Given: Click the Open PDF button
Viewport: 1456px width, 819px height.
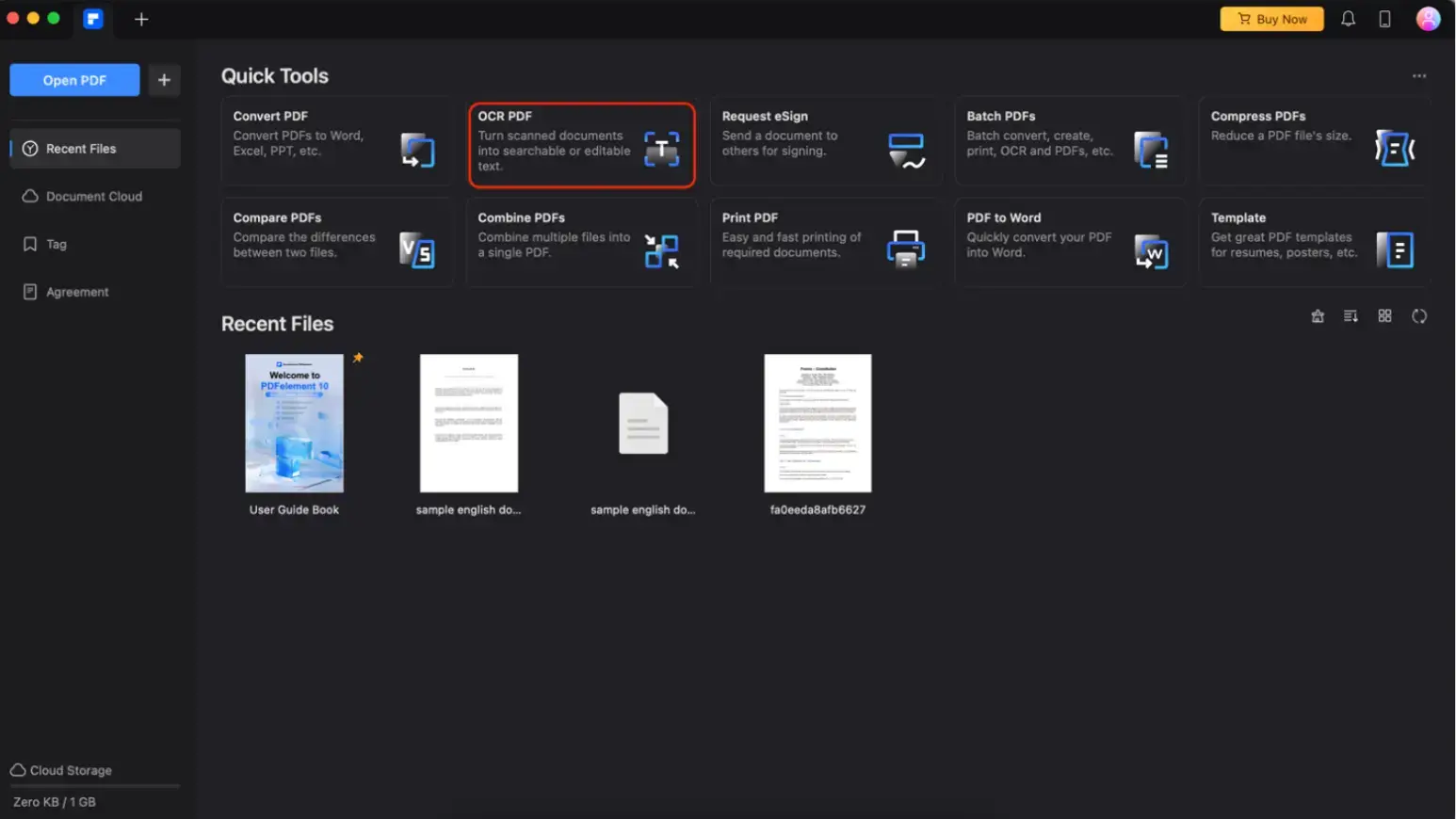Looking at the screenshot, I should [74, 80].
